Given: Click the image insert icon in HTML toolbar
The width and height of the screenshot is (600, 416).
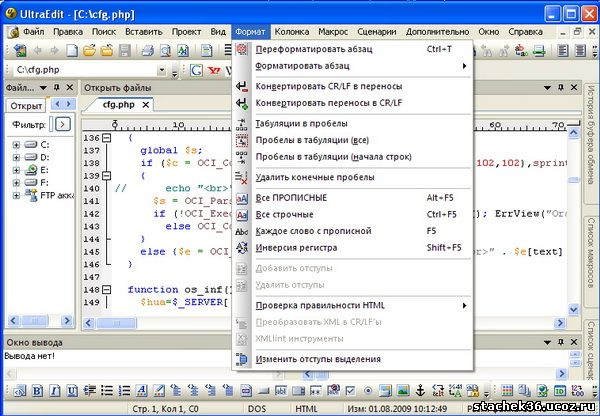Looking at the screenshot, I should 403,391.
